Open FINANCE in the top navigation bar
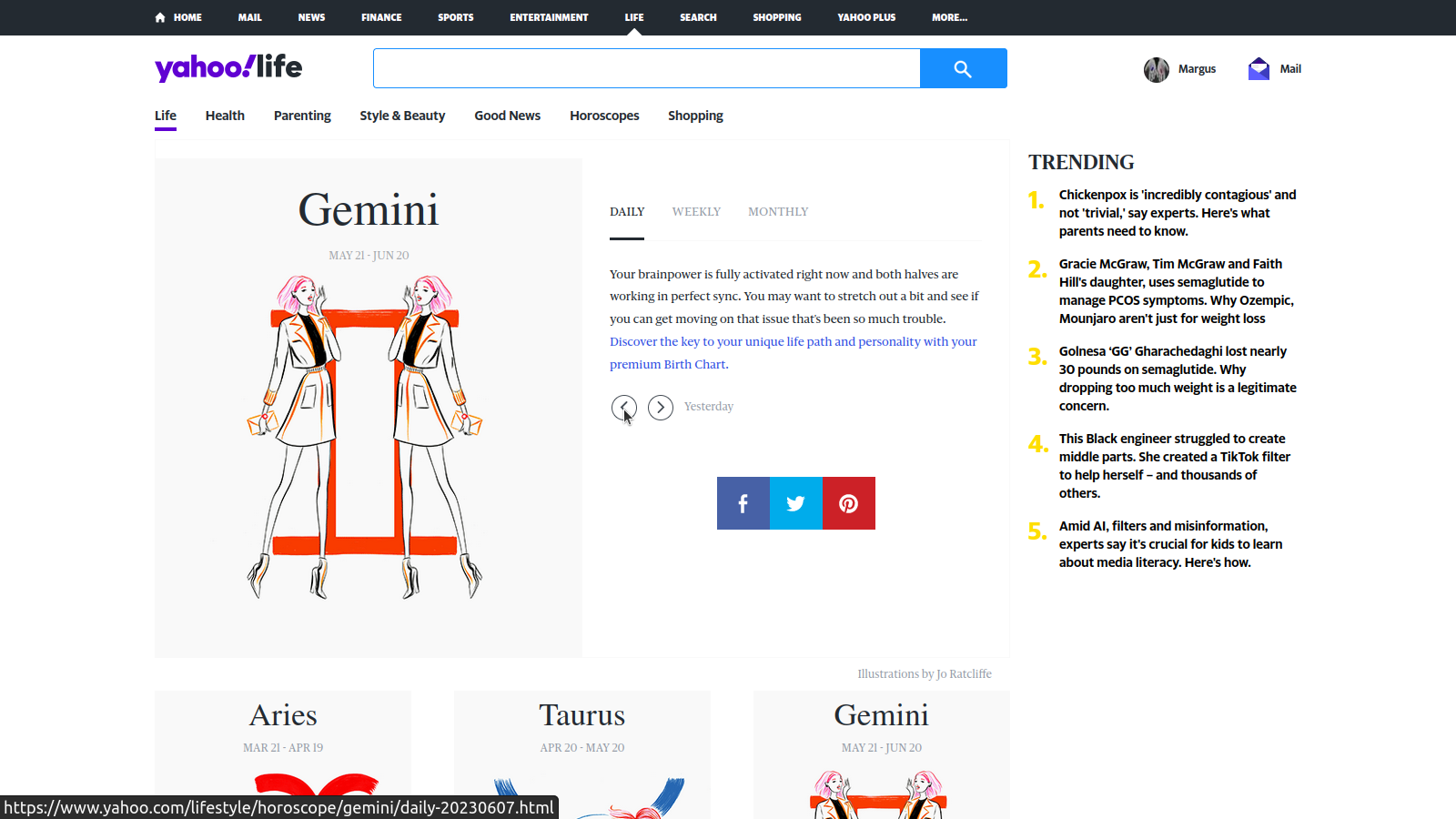This screenshot has height=819, width=1456. tap(381, 17)
